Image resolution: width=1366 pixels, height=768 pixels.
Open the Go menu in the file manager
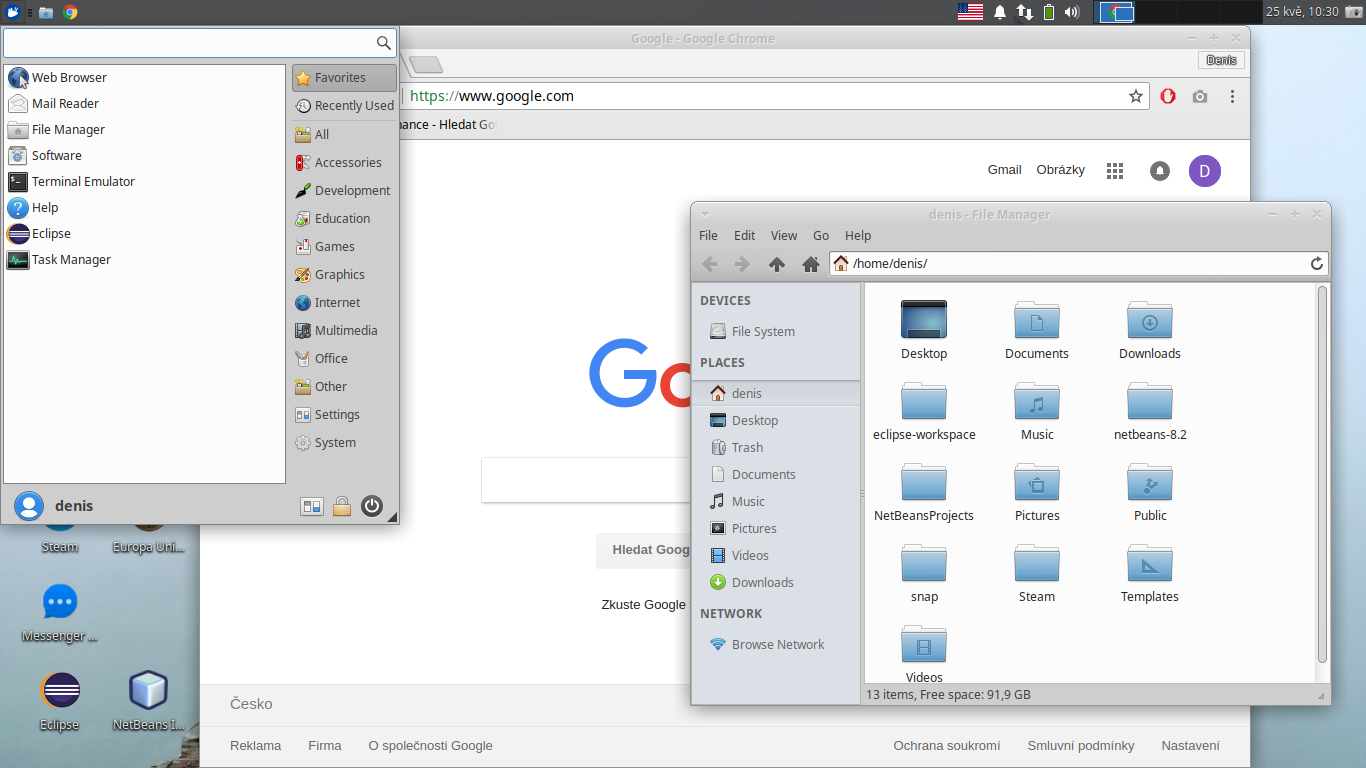(x=820, y=235)
